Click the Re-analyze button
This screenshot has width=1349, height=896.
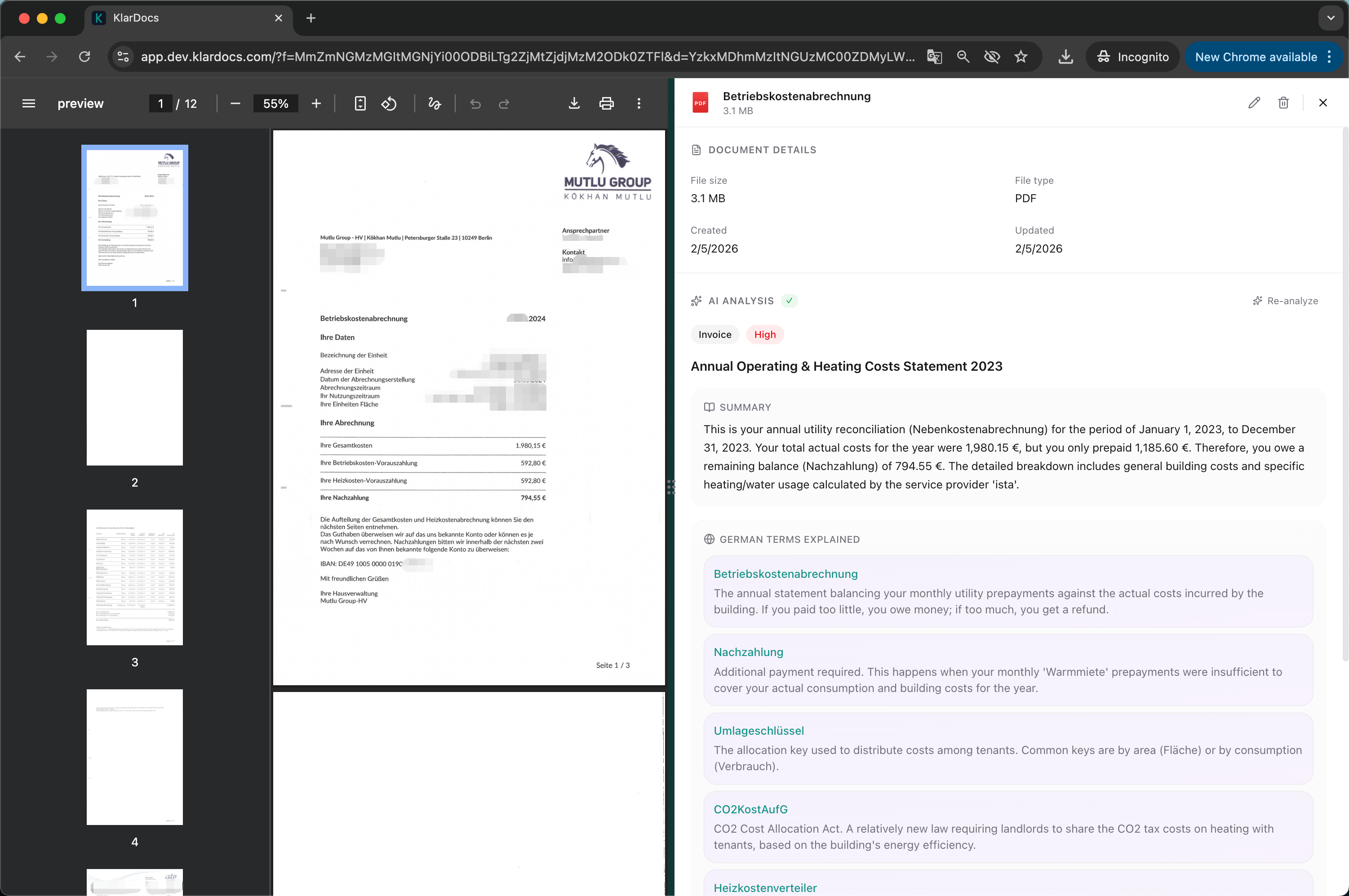click(1285, 301)
